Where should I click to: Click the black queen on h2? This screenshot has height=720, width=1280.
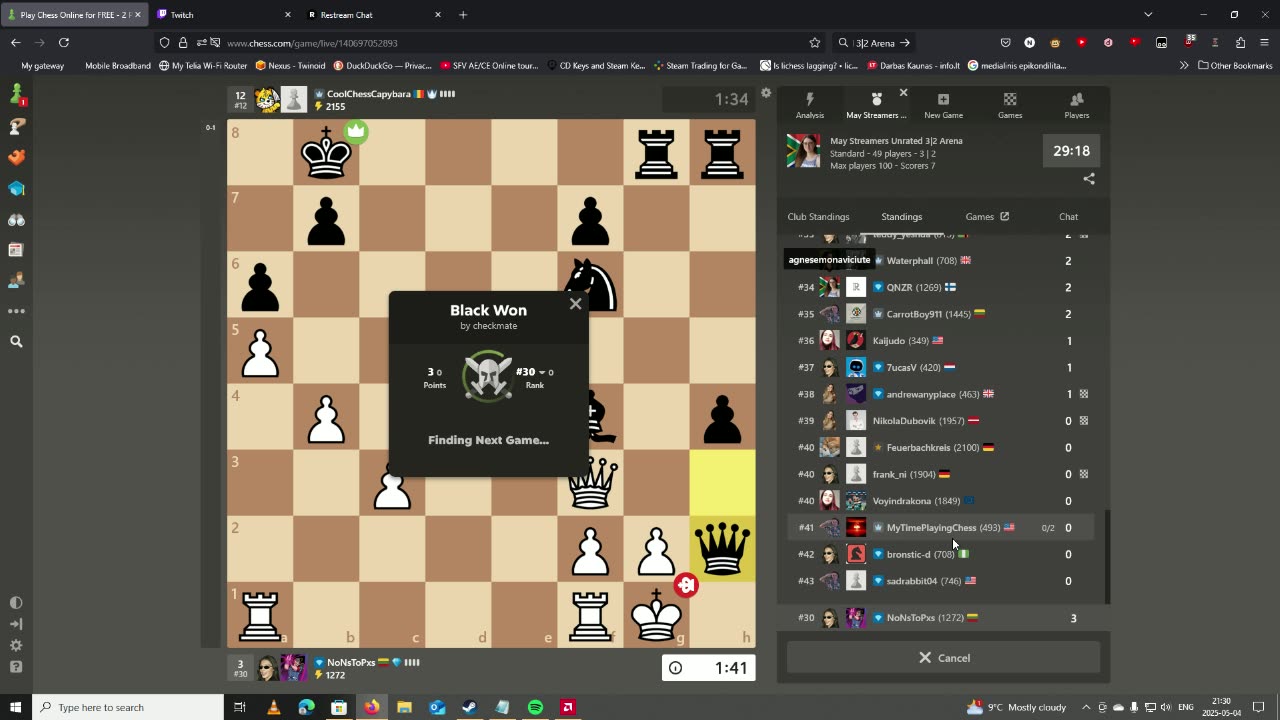[x=722, y=548]
